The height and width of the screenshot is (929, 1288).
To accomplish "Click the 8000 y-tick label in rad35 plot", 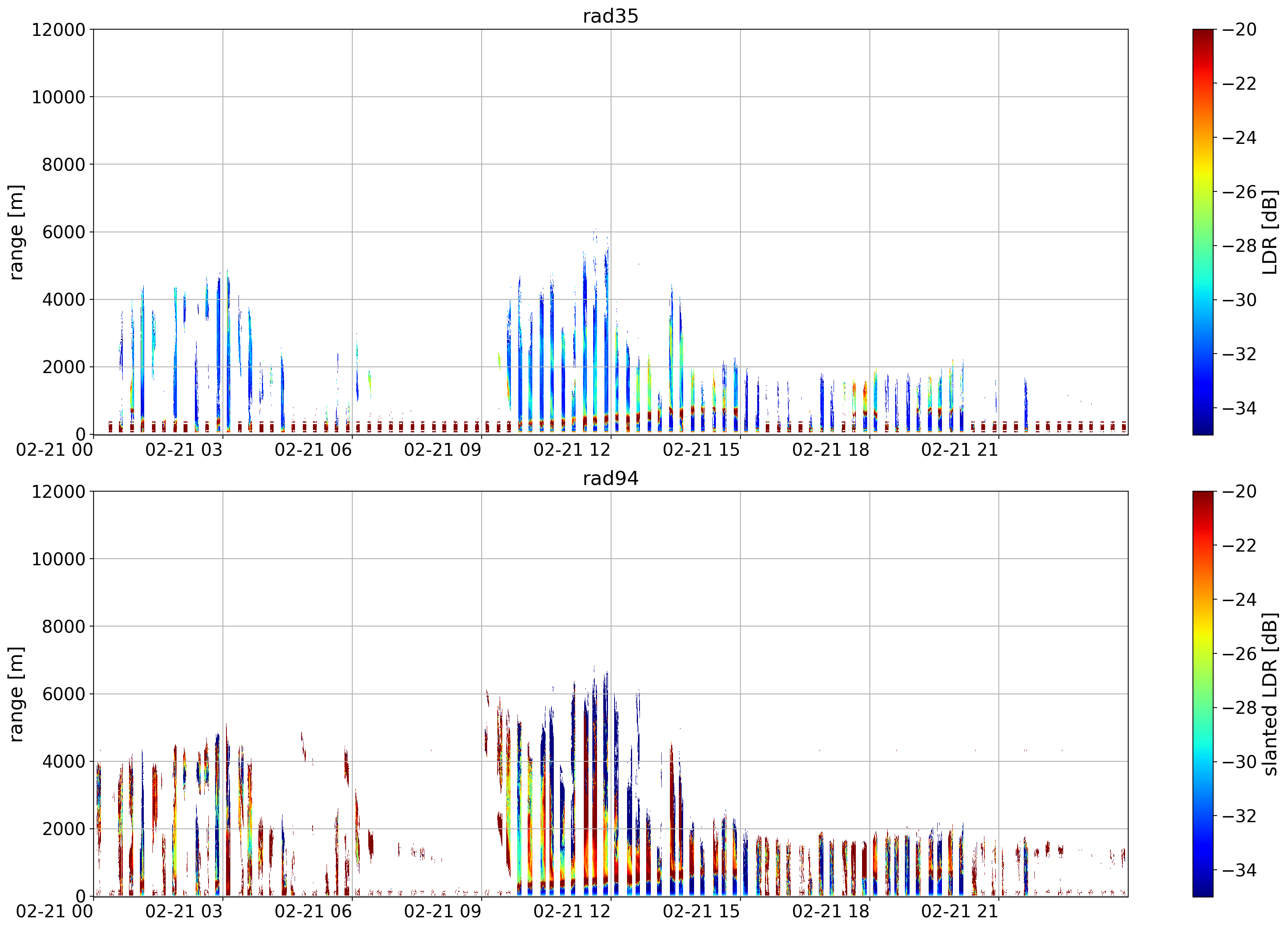I will click(64, 165).
